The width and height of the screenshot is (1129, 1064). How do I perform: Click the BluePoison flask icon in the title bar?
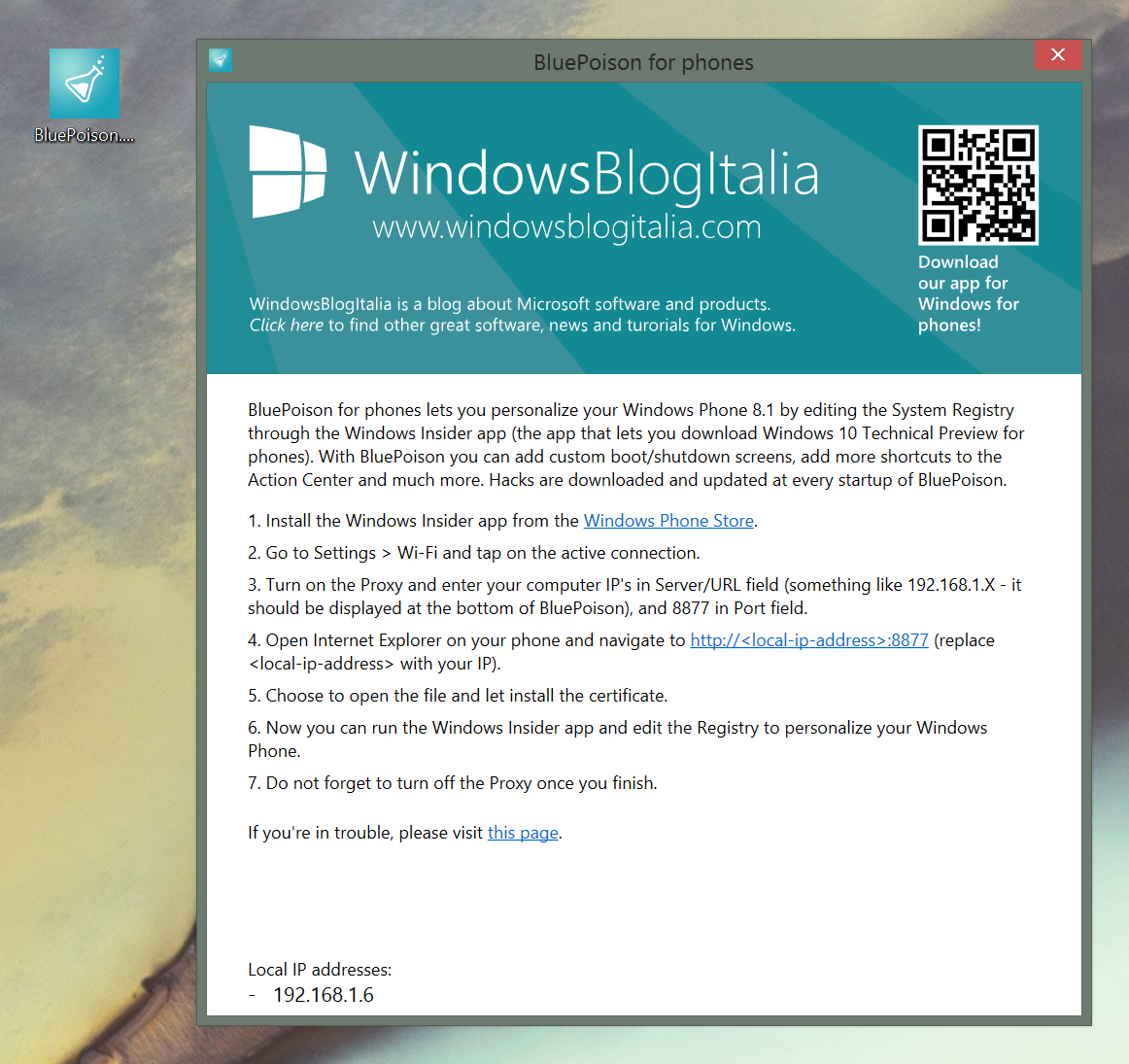click(221, 60)
